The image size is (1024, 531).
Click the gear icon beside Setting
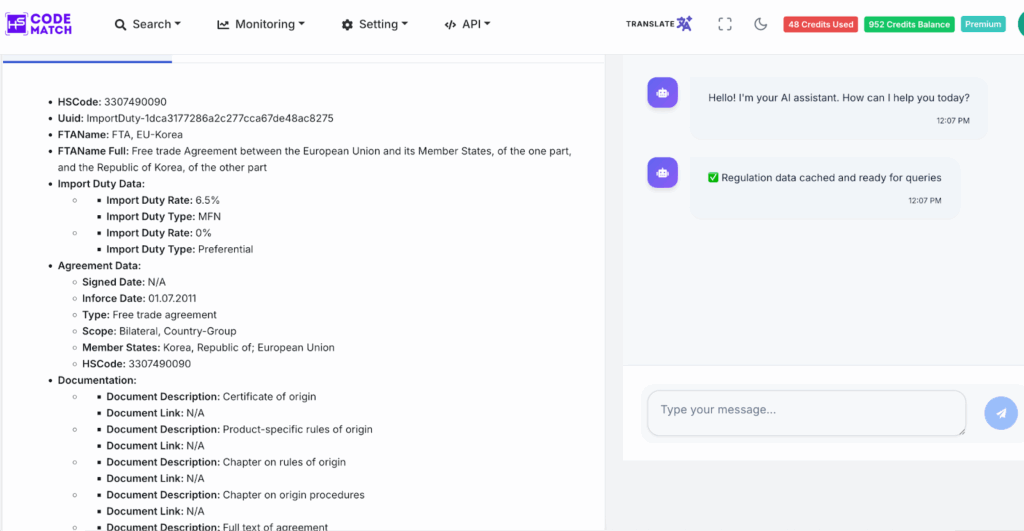[x=348, y=25]
